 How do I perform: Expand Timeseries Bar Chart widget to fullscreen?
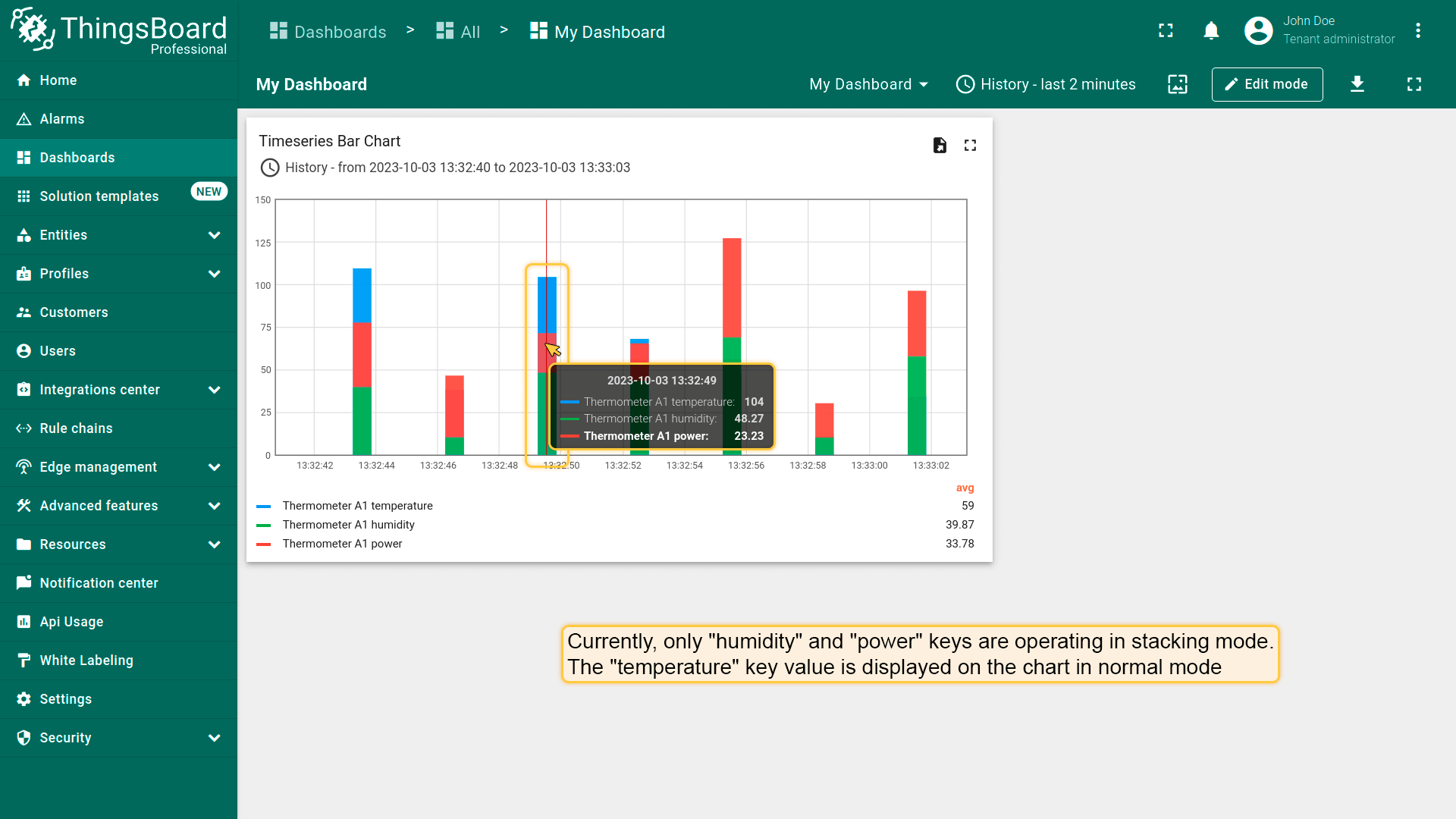click(970, 145)
